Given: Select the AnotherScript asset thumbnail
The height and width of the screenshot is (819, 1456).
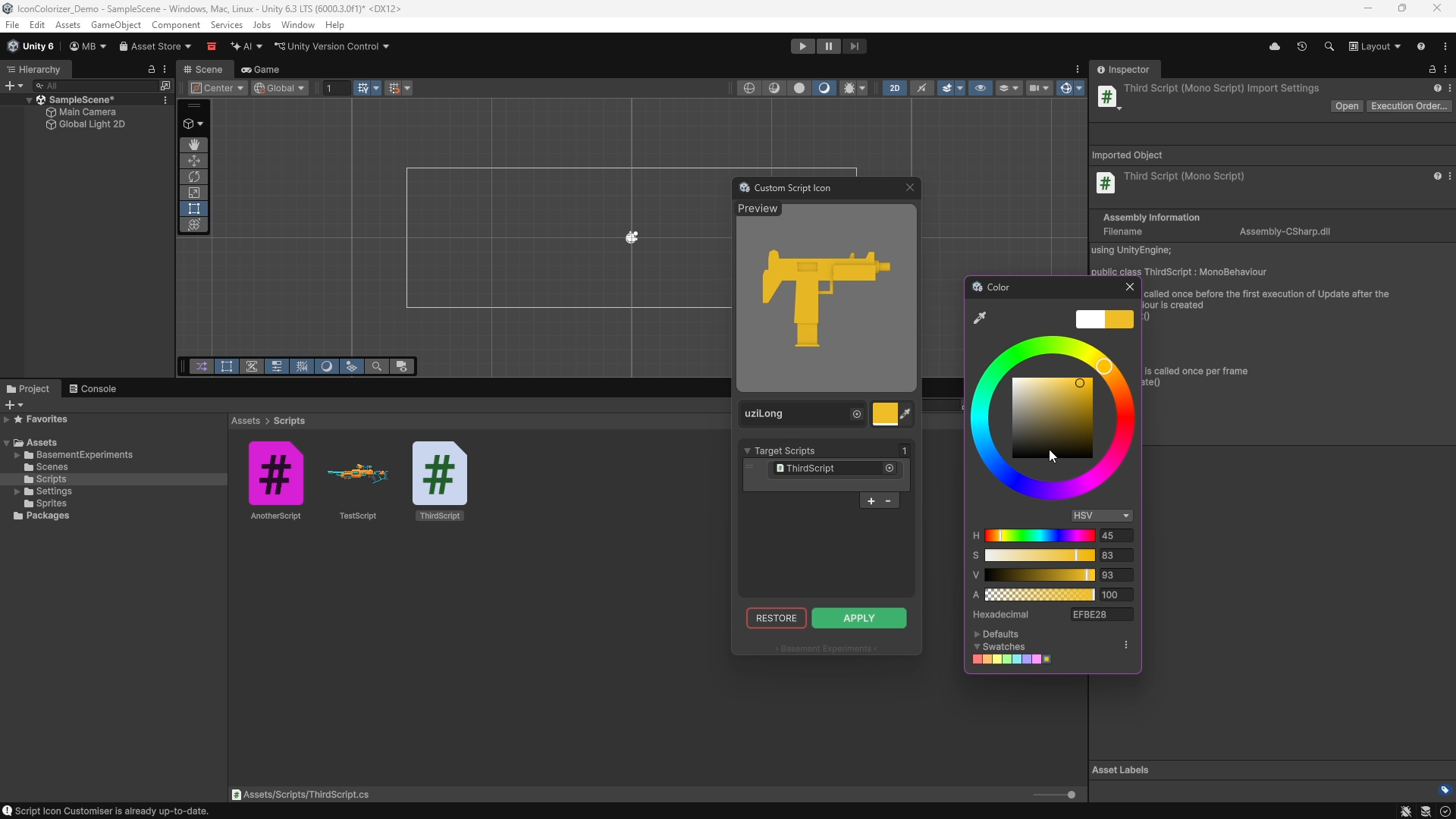Looking at the screenshot, I should tap(276, 474).
